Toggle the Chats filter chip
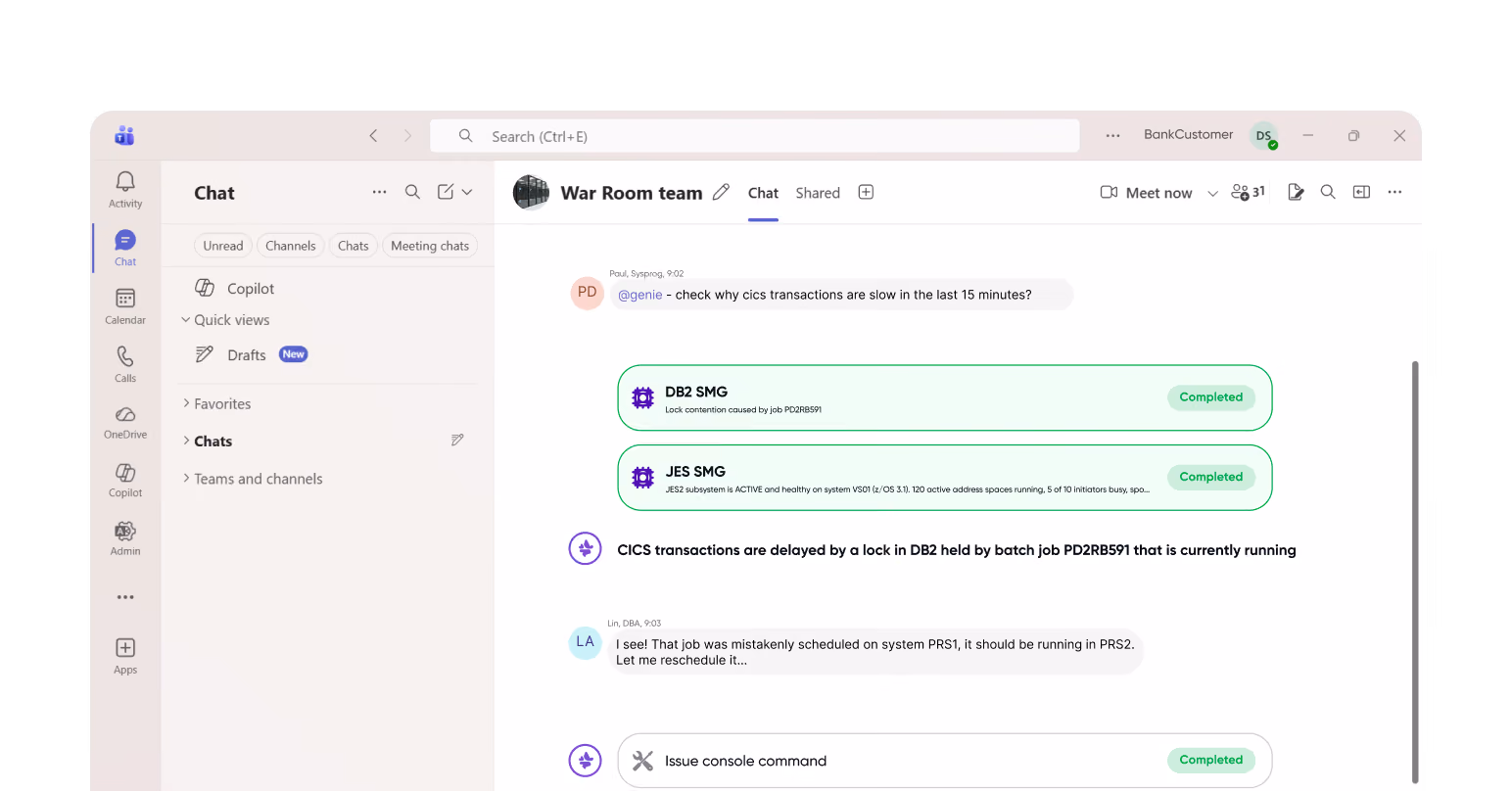 point(354,246)
